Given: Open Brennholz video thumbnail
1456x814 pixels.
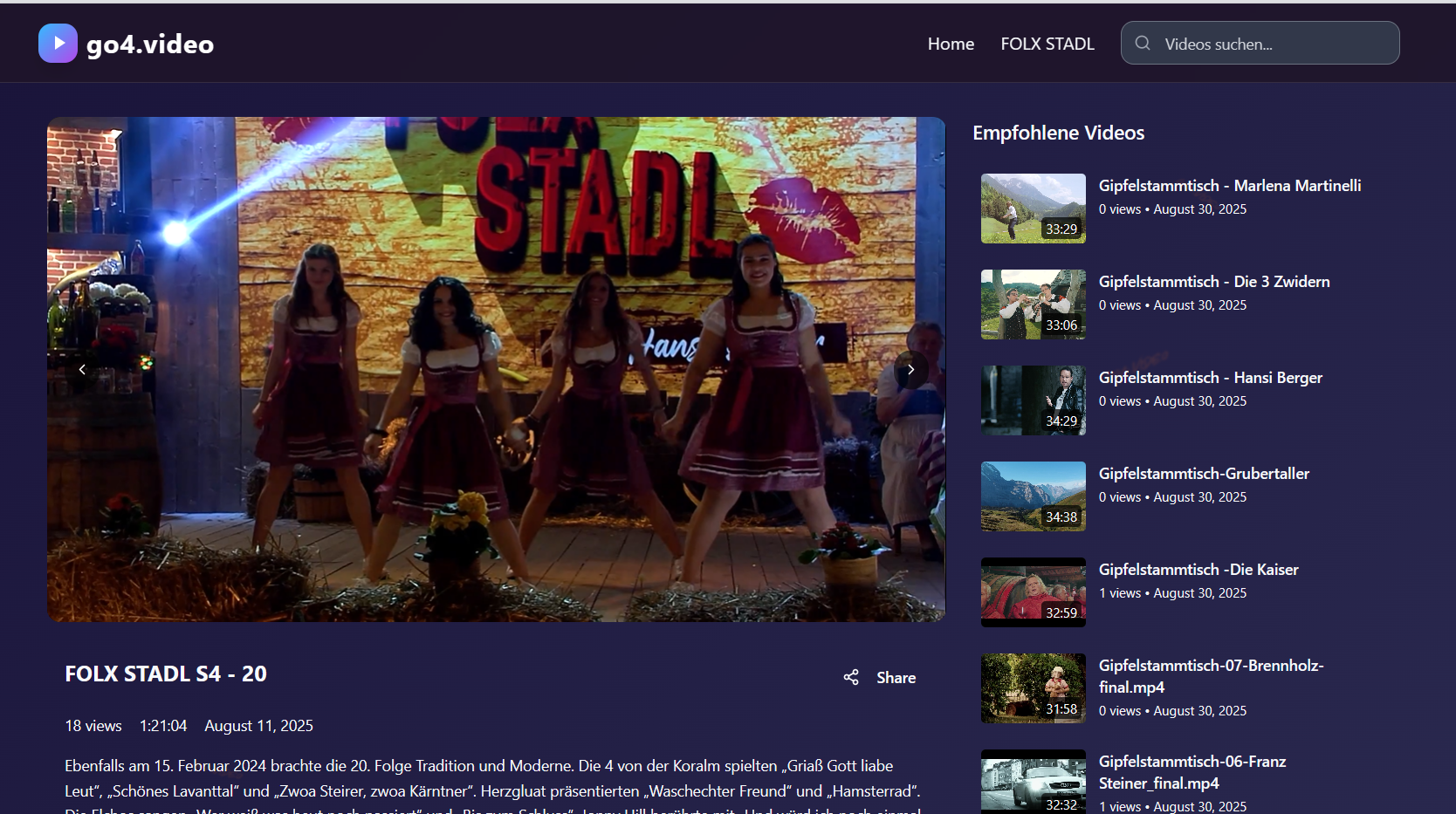Looking at the screenshot, I should click(1034, 688).
